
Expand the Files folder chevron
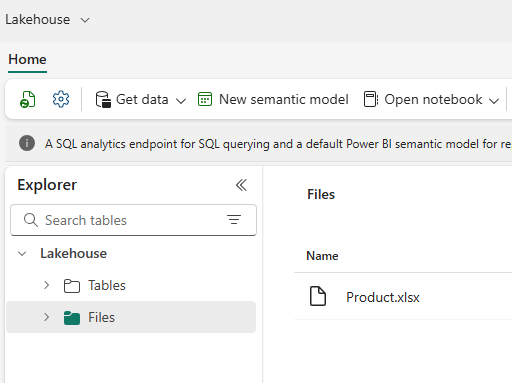tap(46, 317)
